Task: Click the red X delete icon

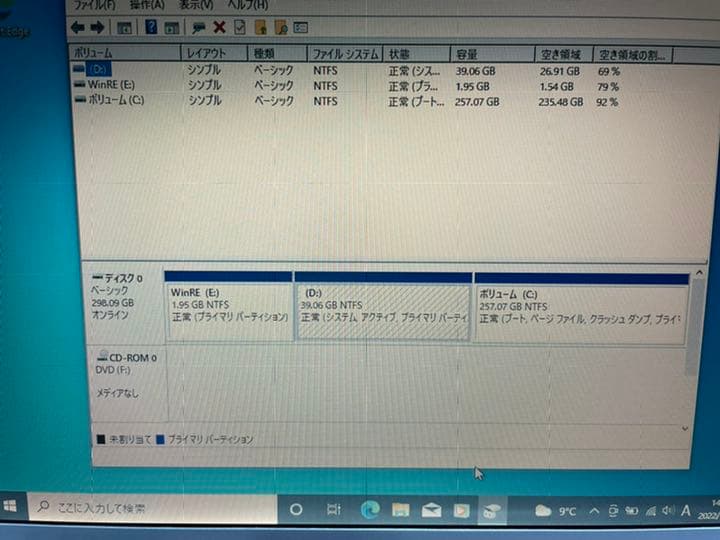Action: (219, 28)
